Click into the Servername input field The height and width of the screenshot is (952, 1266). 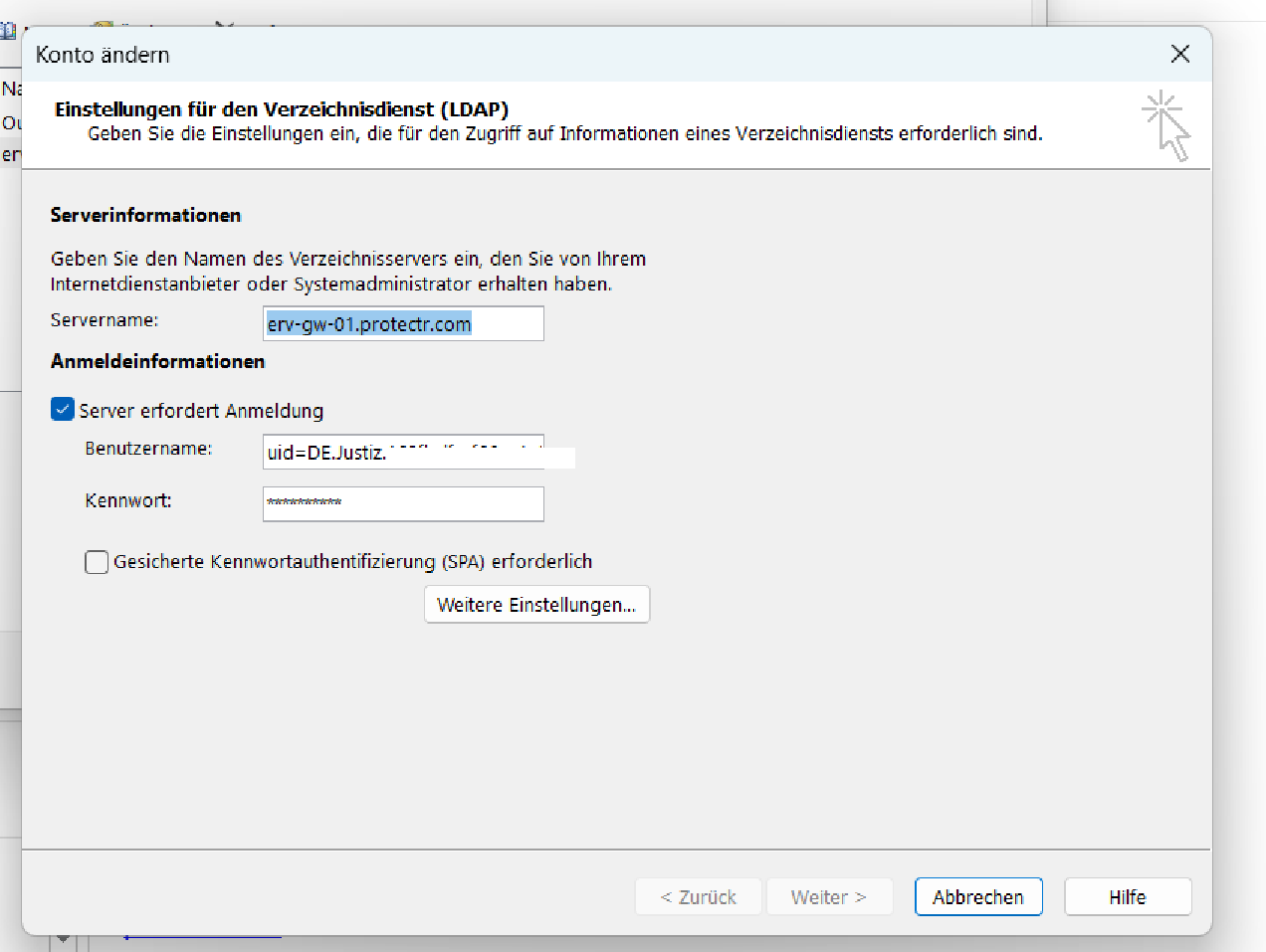(x=403, y=323)
